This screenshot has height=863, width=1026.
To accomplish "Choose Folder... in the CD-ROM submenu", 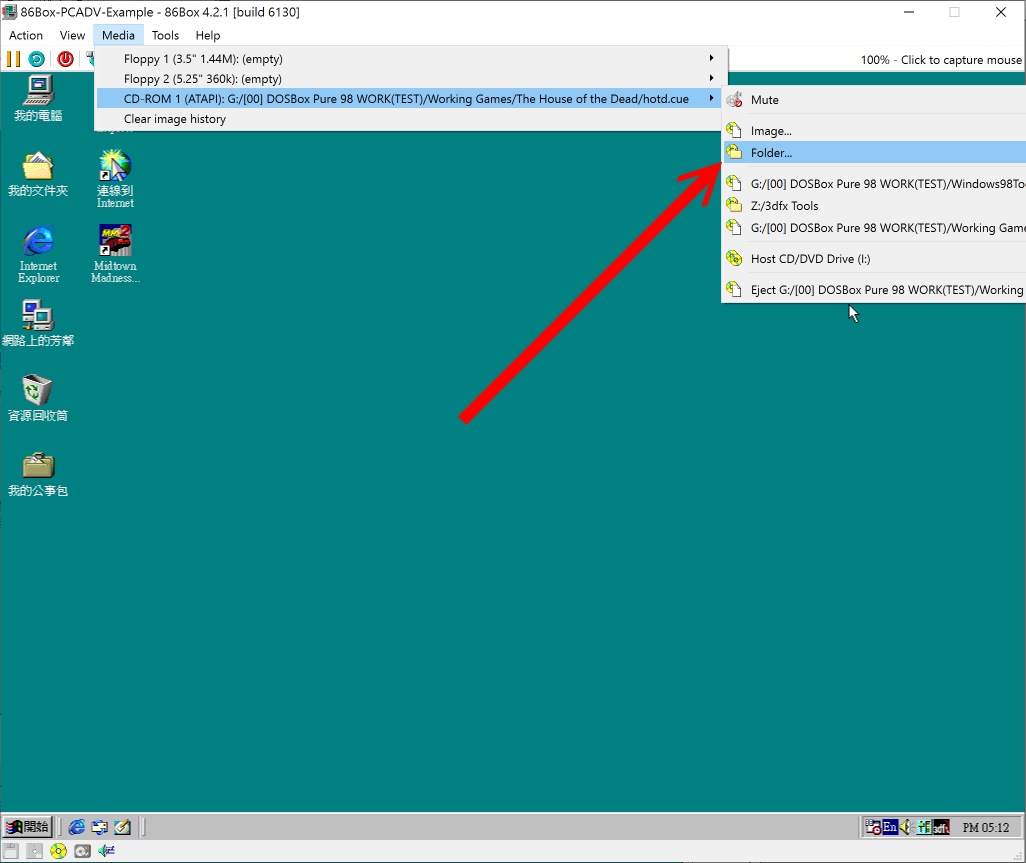I will click(x=874, y=152).
